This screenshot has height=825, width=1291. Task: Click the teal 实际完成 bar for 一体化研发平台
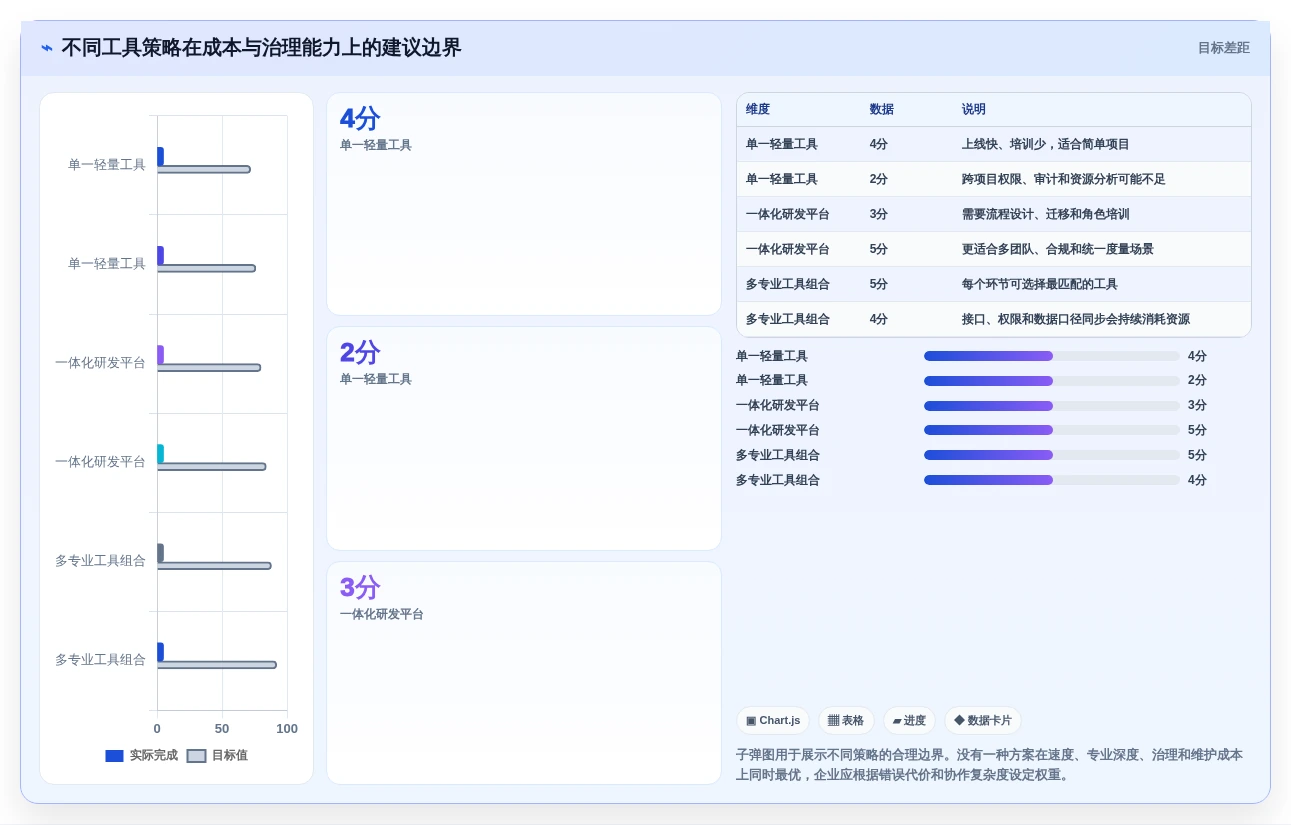pyautogui.click(x=160, y=454)
